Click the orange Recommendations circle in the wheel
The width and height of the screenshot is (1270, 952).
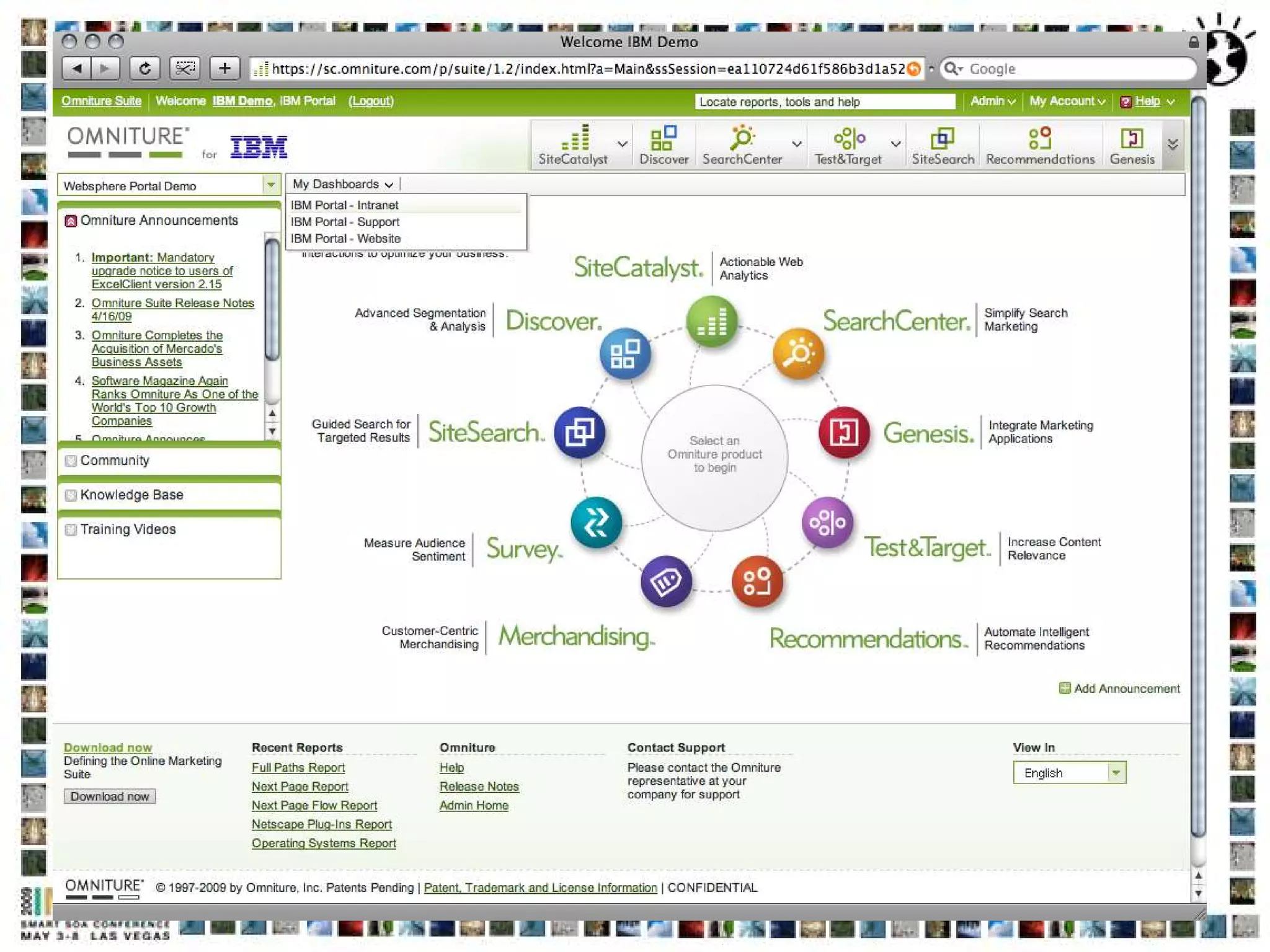pos(757,581)
